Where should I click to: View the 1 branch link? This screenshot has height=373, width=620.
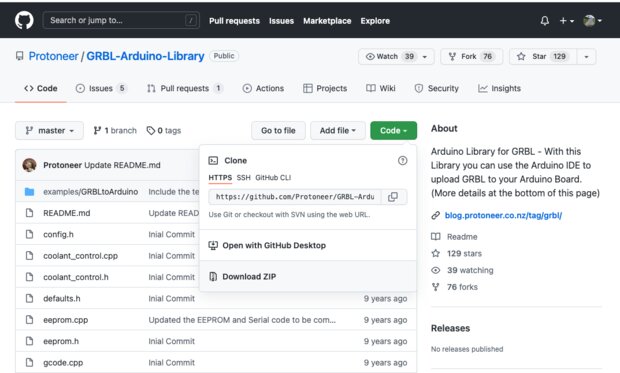click(115, 131)
